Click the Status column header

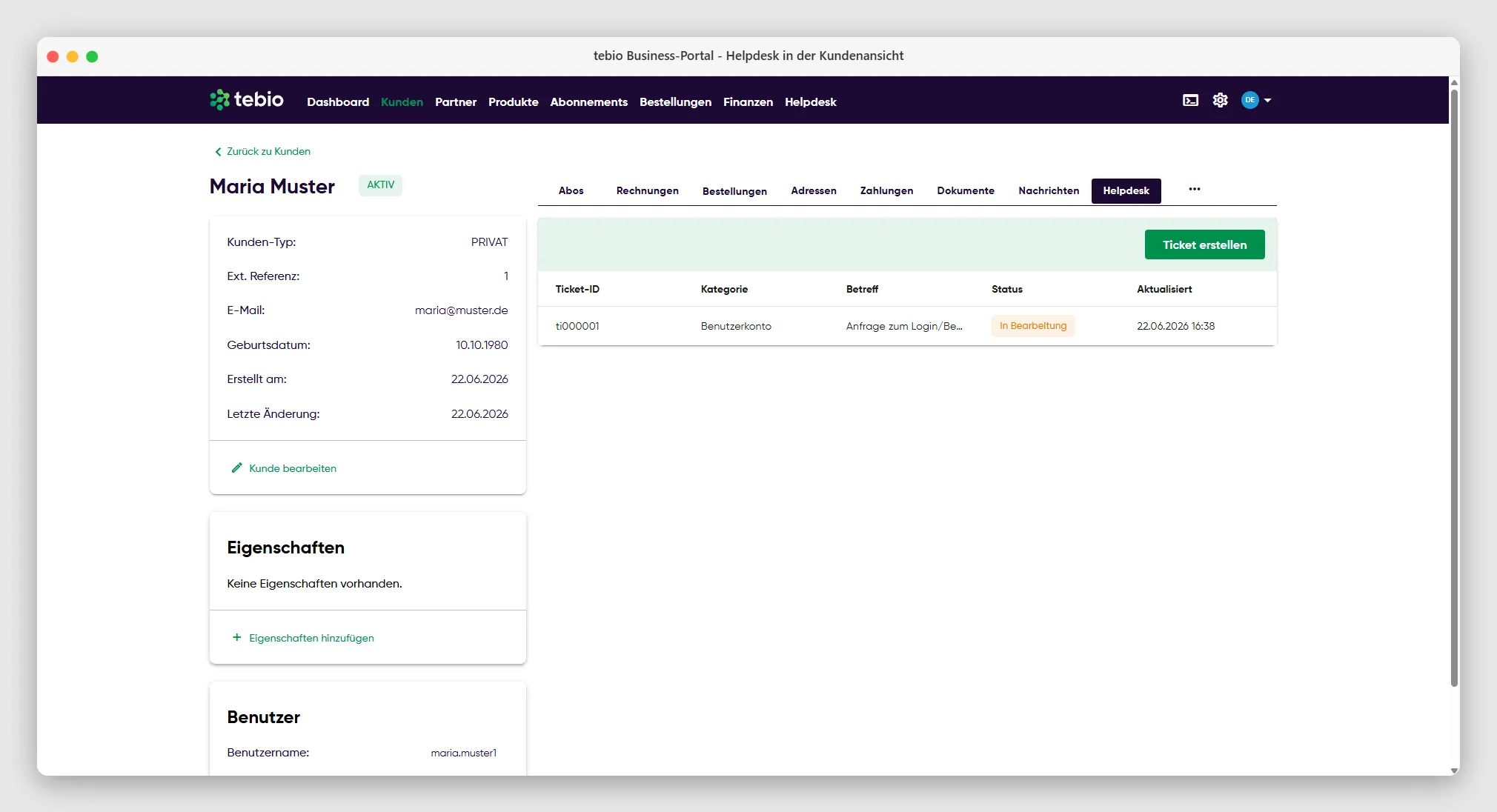[x=1006, y=289]
